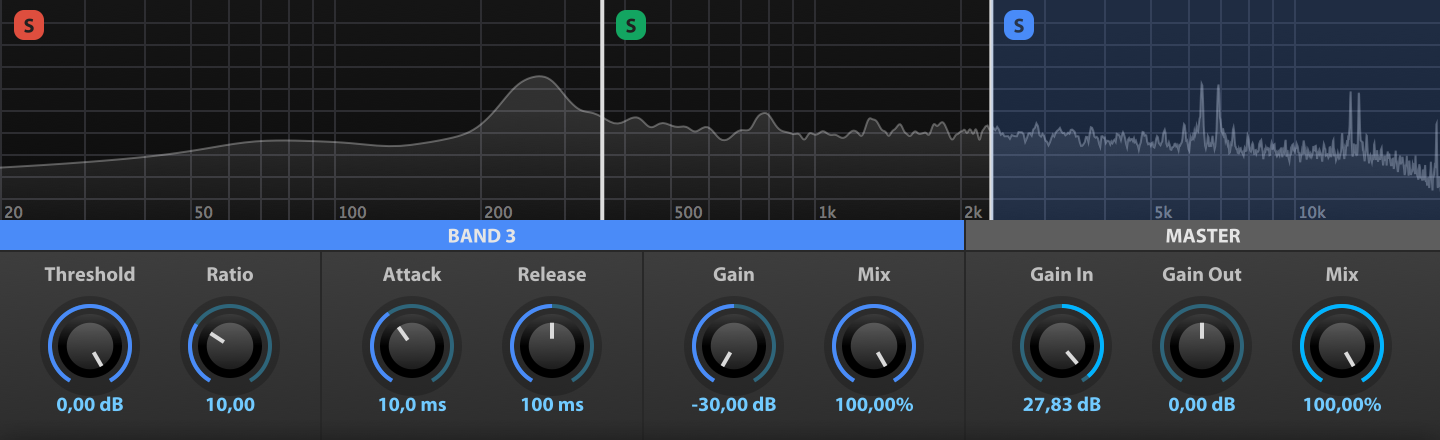Click the 100 ms Release value
Screen dimensions: 1440x440
[x=552, y=405]
